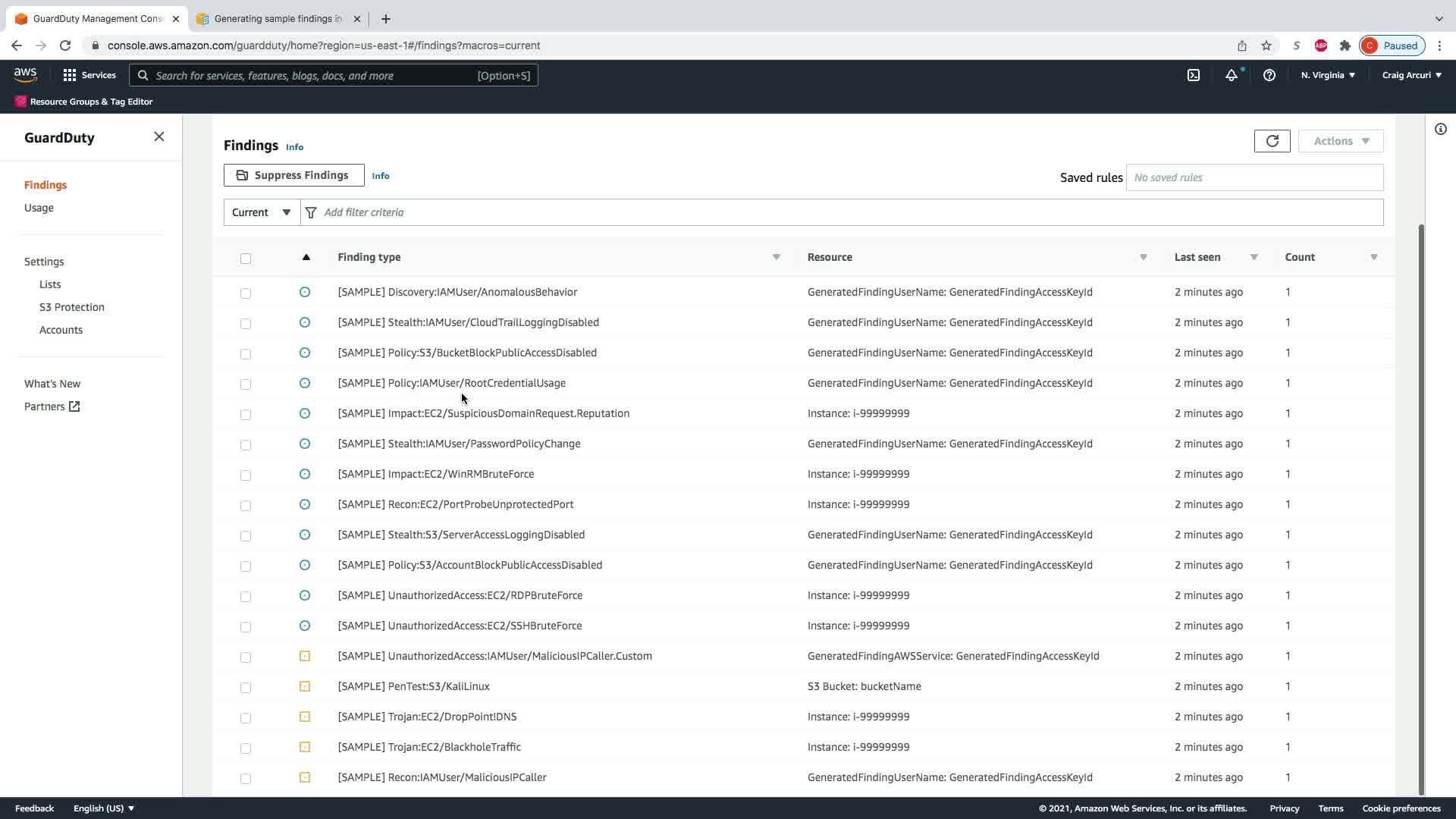
Task: Select the PenTest:S3/KaliLinux finding checkbox
Action: point(246,687)
